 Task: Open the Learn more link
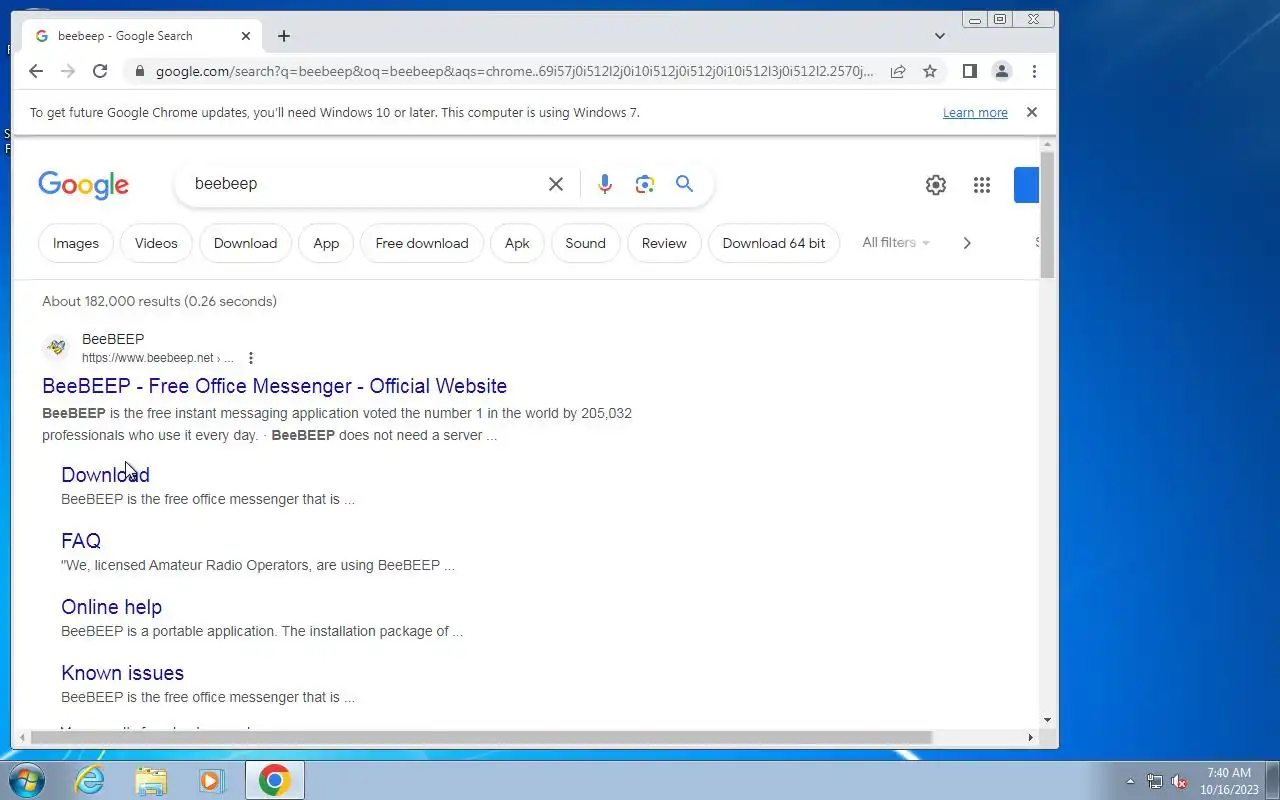point(975,113)
